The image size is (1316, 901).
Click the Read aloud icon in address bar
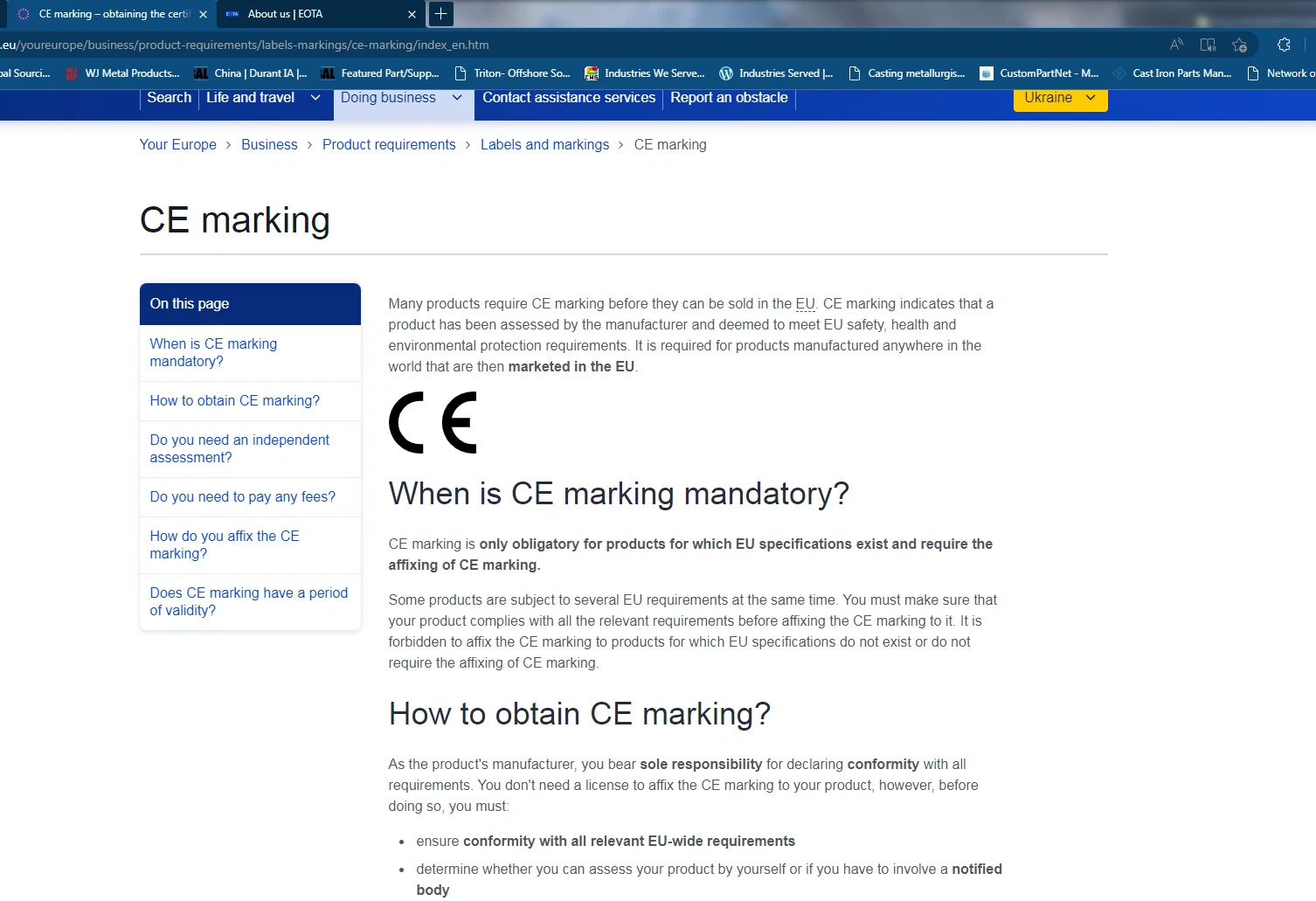pyautogui.click(x=1176, y=45)
